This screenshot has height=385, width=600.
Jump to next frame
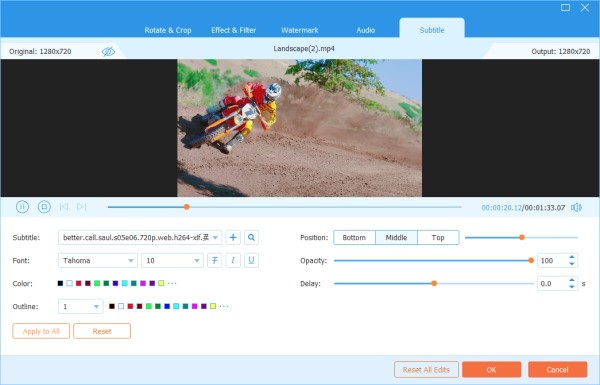tap(82, 207)
